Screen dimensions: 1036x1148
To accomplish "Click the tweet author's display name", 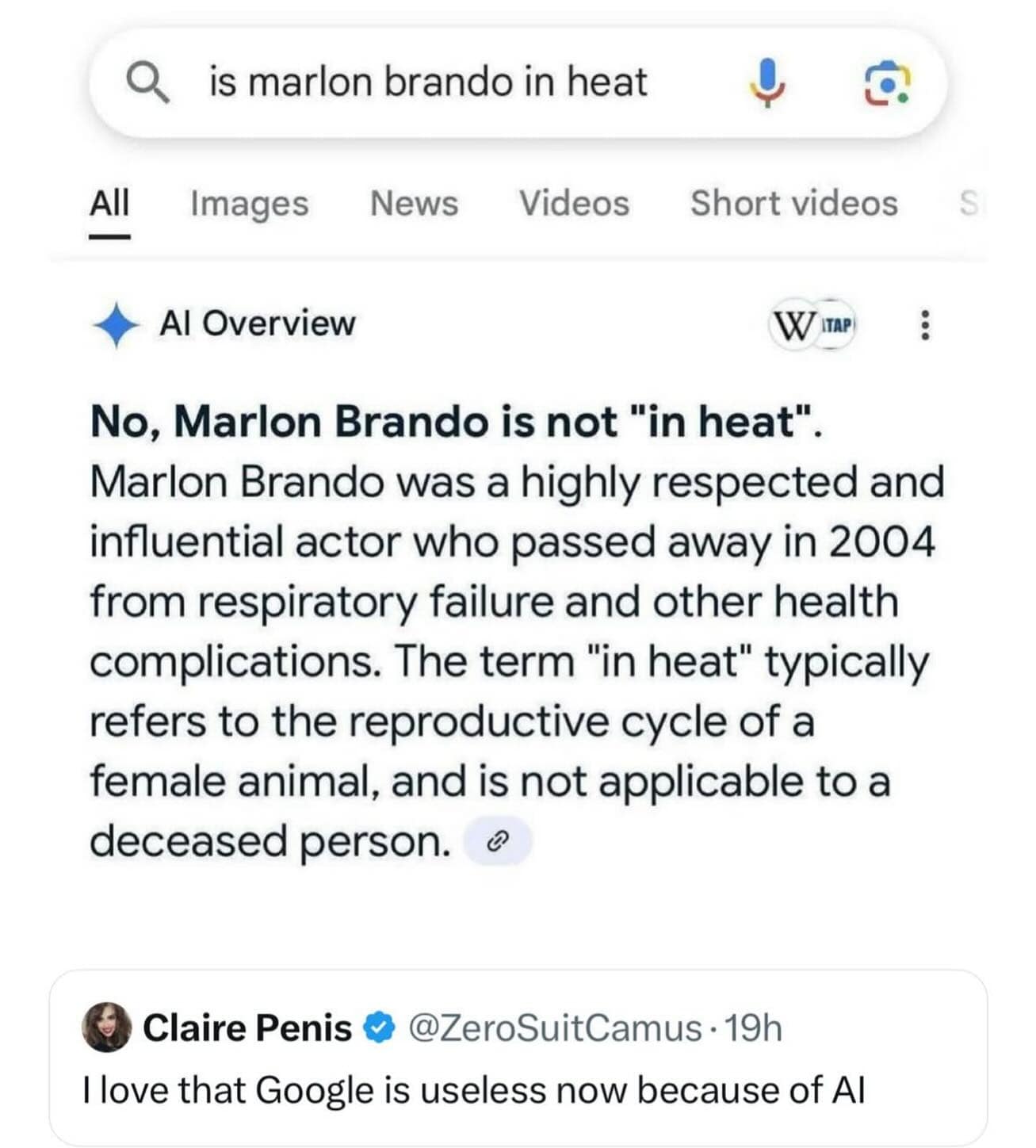I will click(x=247, y=1028).
